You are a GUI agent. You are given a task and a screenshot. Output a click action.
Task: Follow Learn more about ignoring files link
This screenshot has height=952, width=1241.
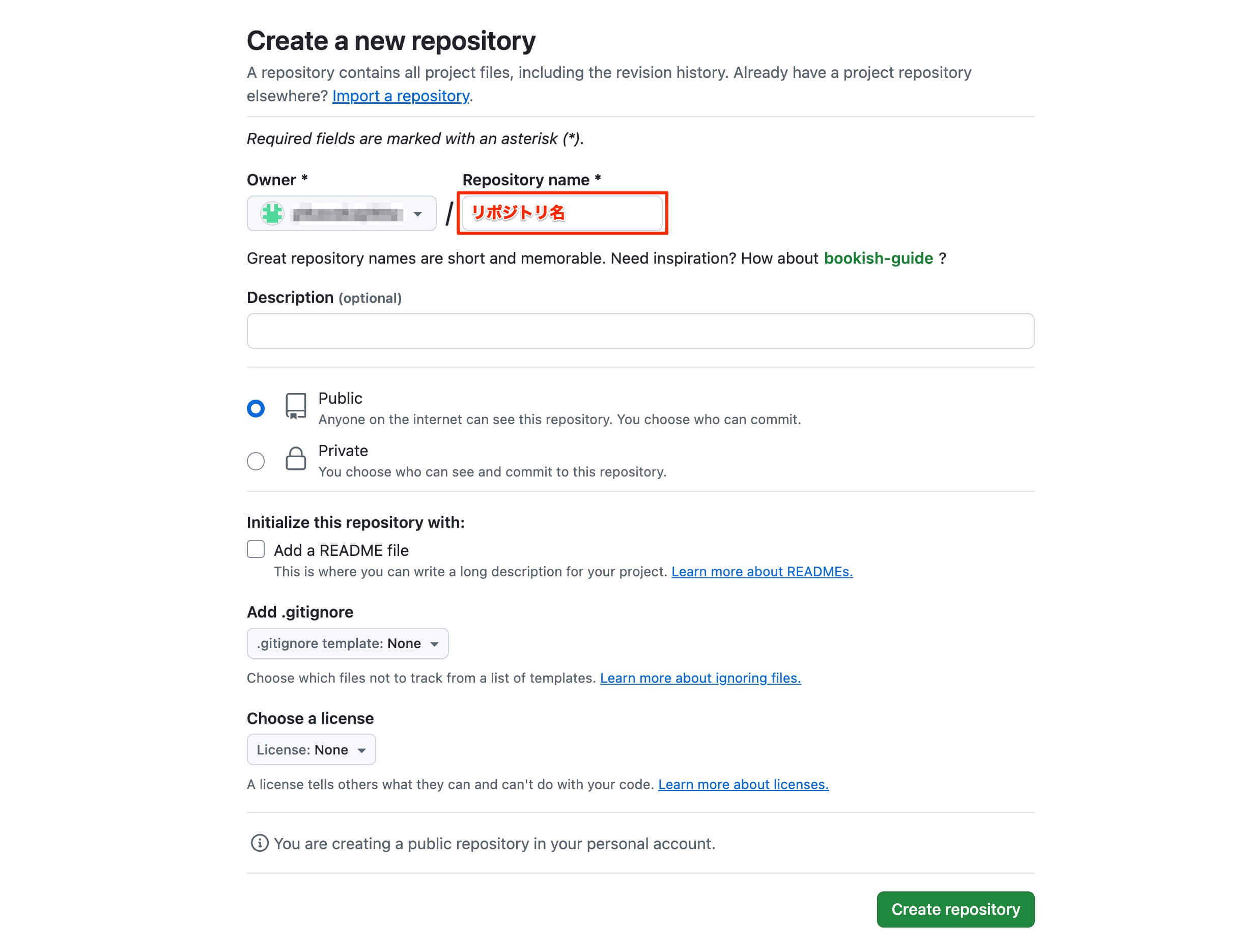click(700, 678)
